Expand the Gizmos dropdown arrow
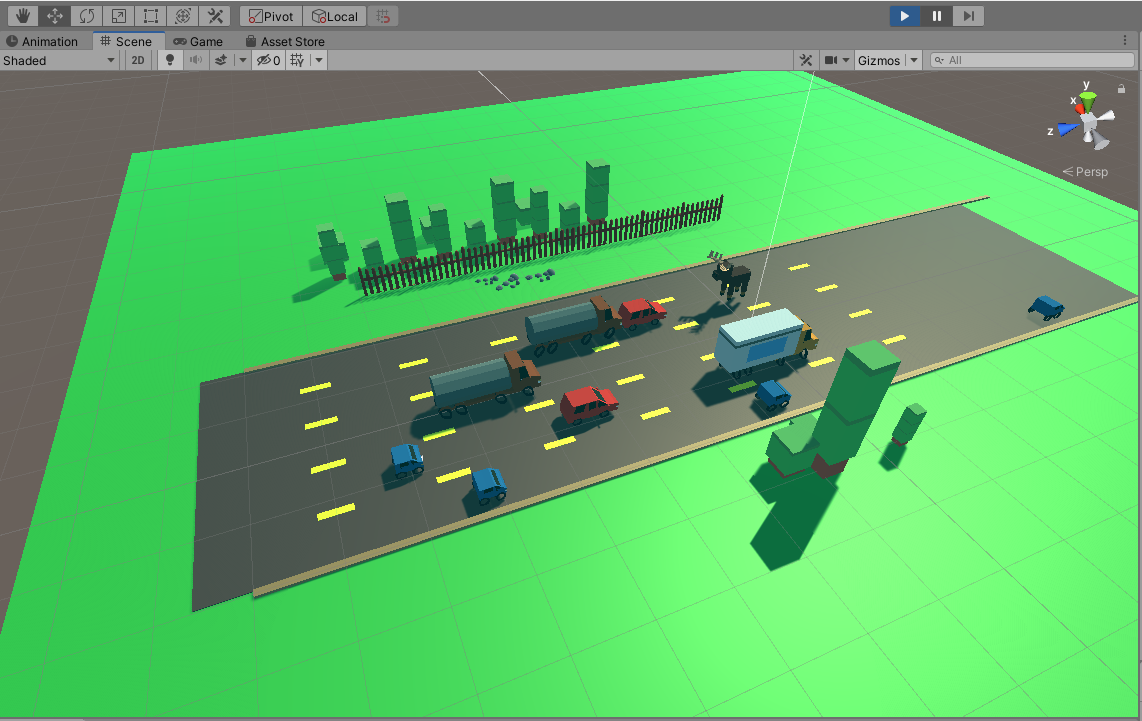Image resolution: width=1142 pixels, height=721 pixels. coord(913,60)
